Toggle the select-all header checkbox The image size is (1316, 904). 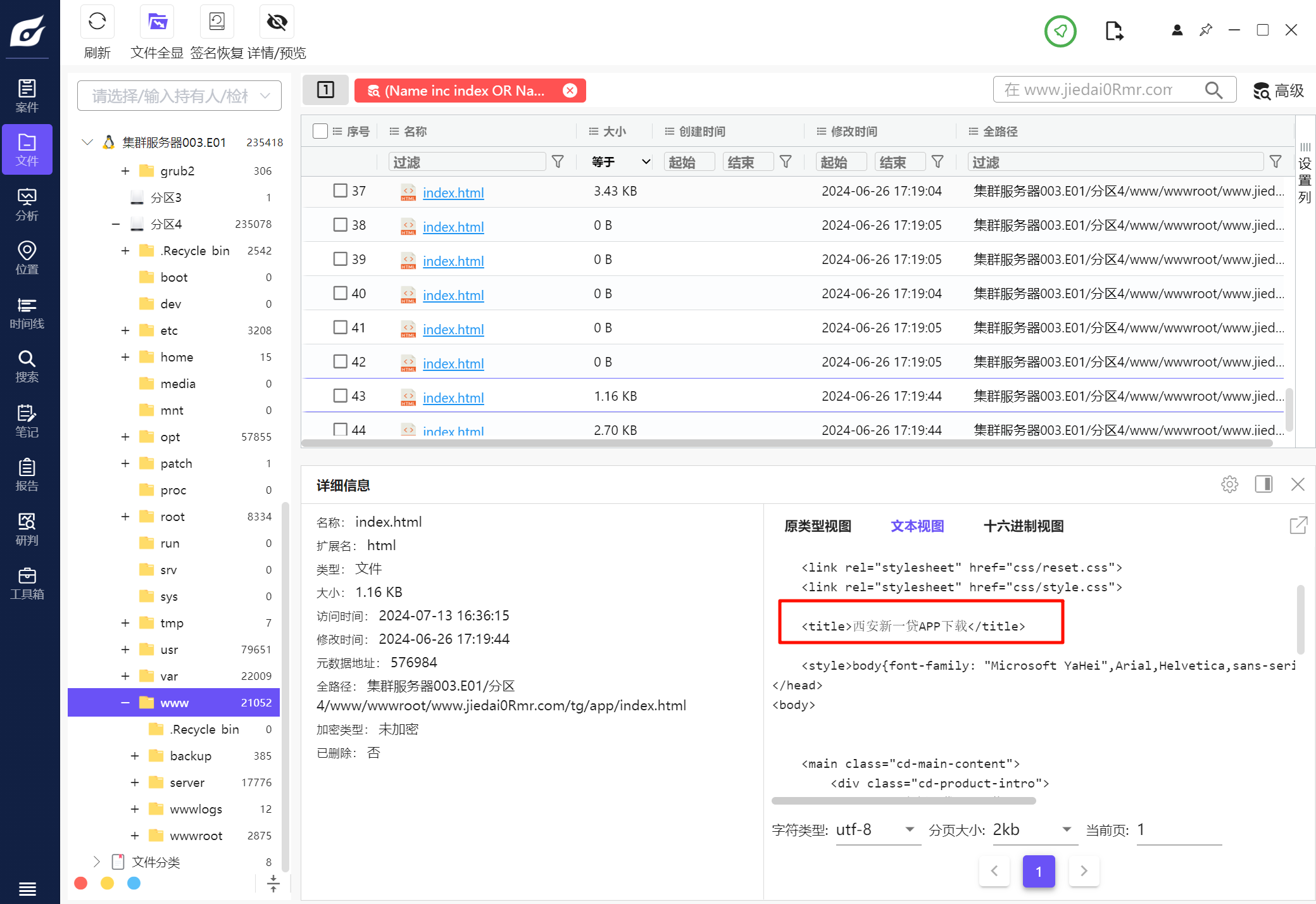320,131
